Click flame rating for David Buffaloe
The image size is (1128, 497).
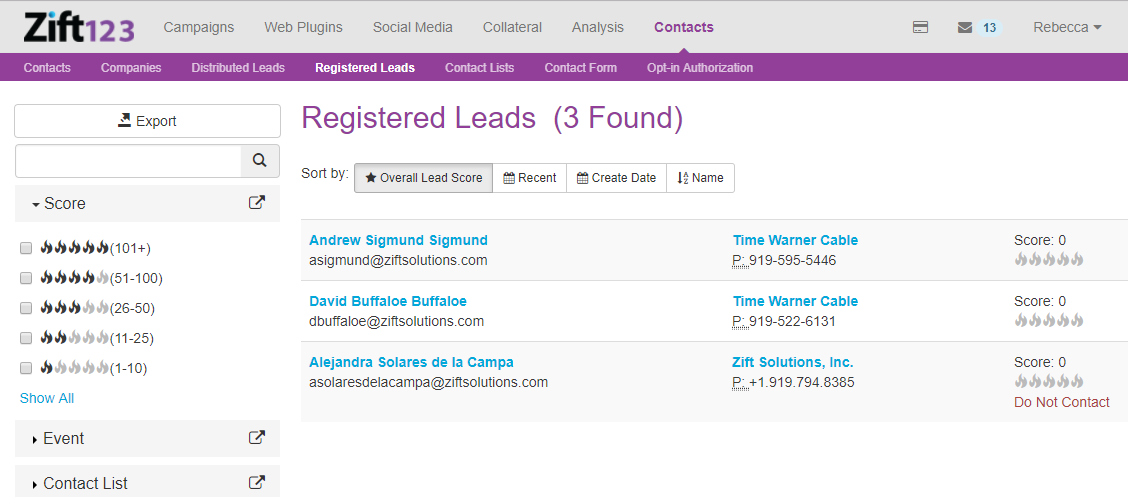(x=1048, y=321)
